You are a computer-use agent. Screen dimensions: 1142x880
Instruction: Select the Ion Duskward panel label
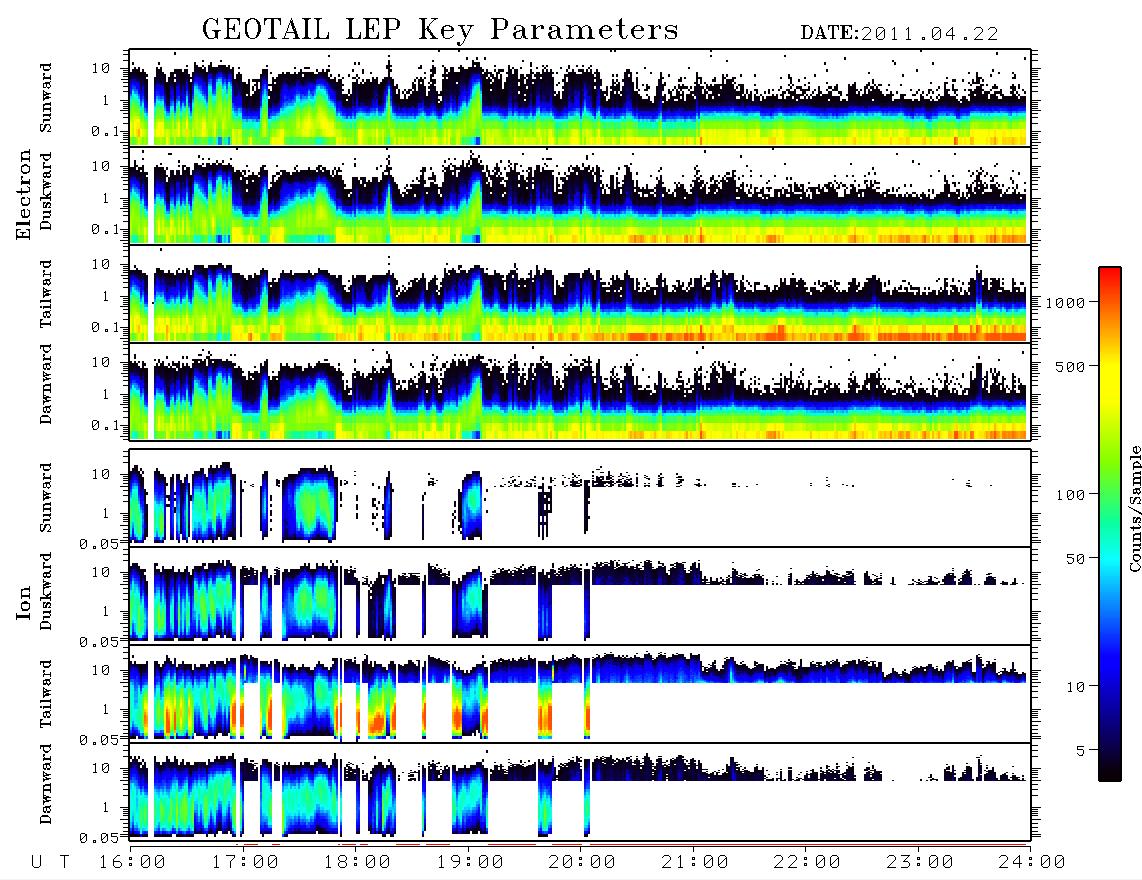click(46, 592)
